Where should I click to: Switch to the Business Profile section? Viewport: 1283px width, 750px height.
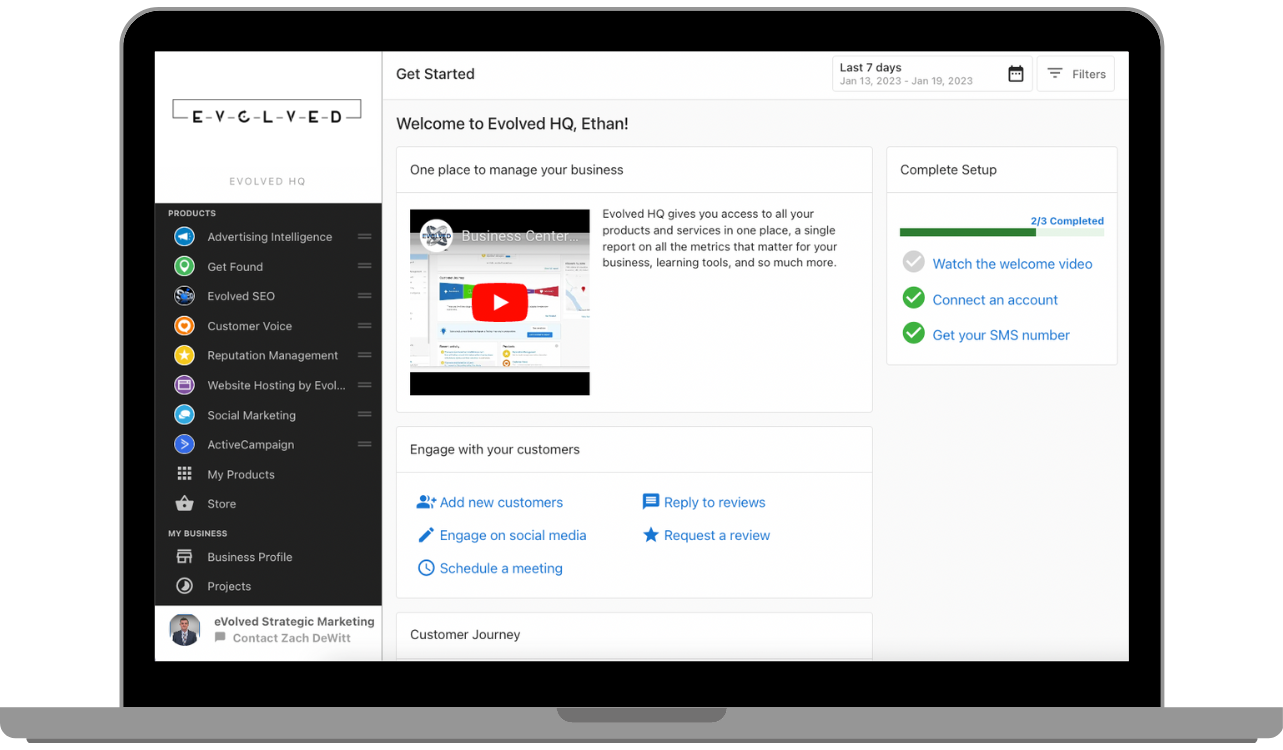(x=250, y=557)
